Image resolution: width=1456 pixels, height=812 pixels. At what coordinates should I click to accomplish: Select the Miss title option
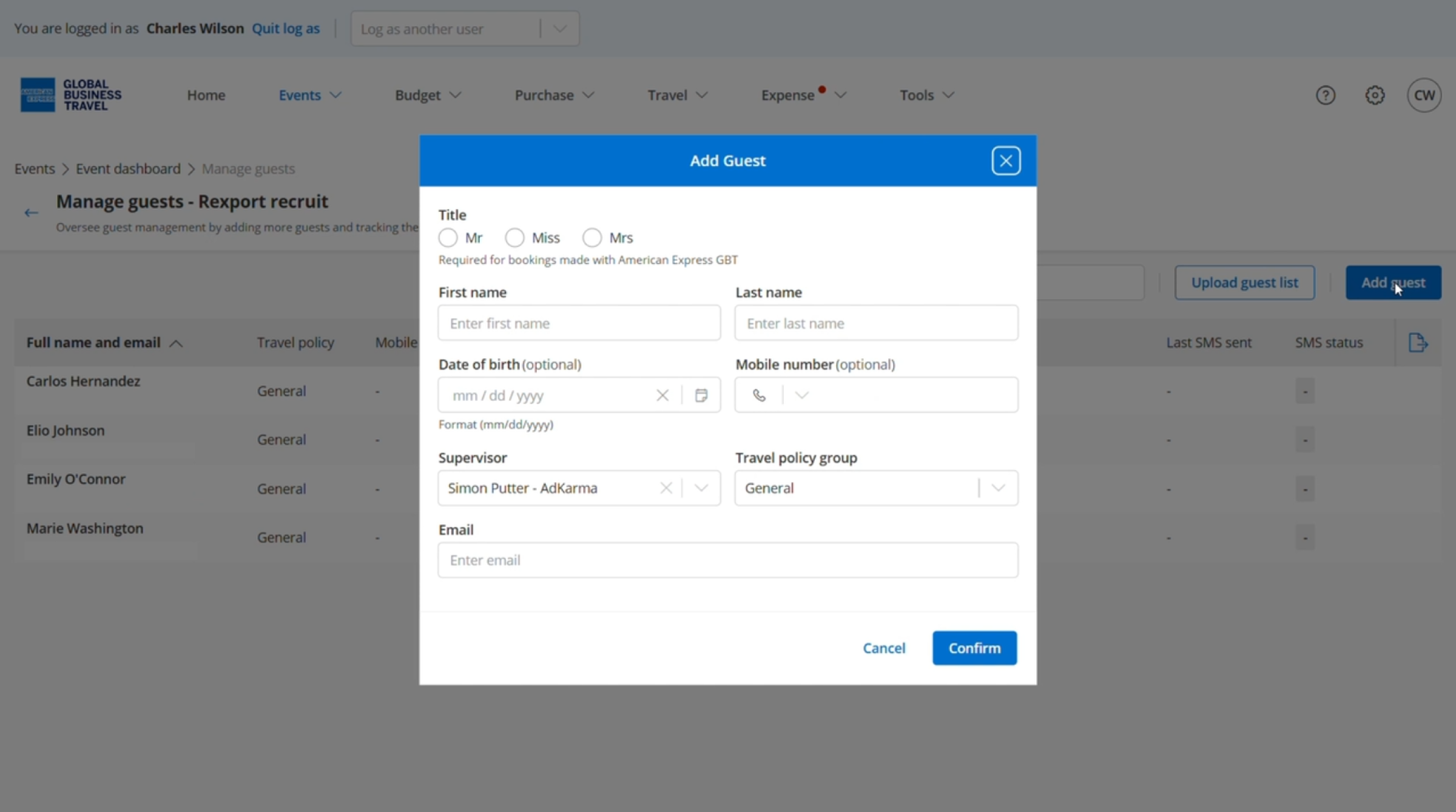(514, 238)
